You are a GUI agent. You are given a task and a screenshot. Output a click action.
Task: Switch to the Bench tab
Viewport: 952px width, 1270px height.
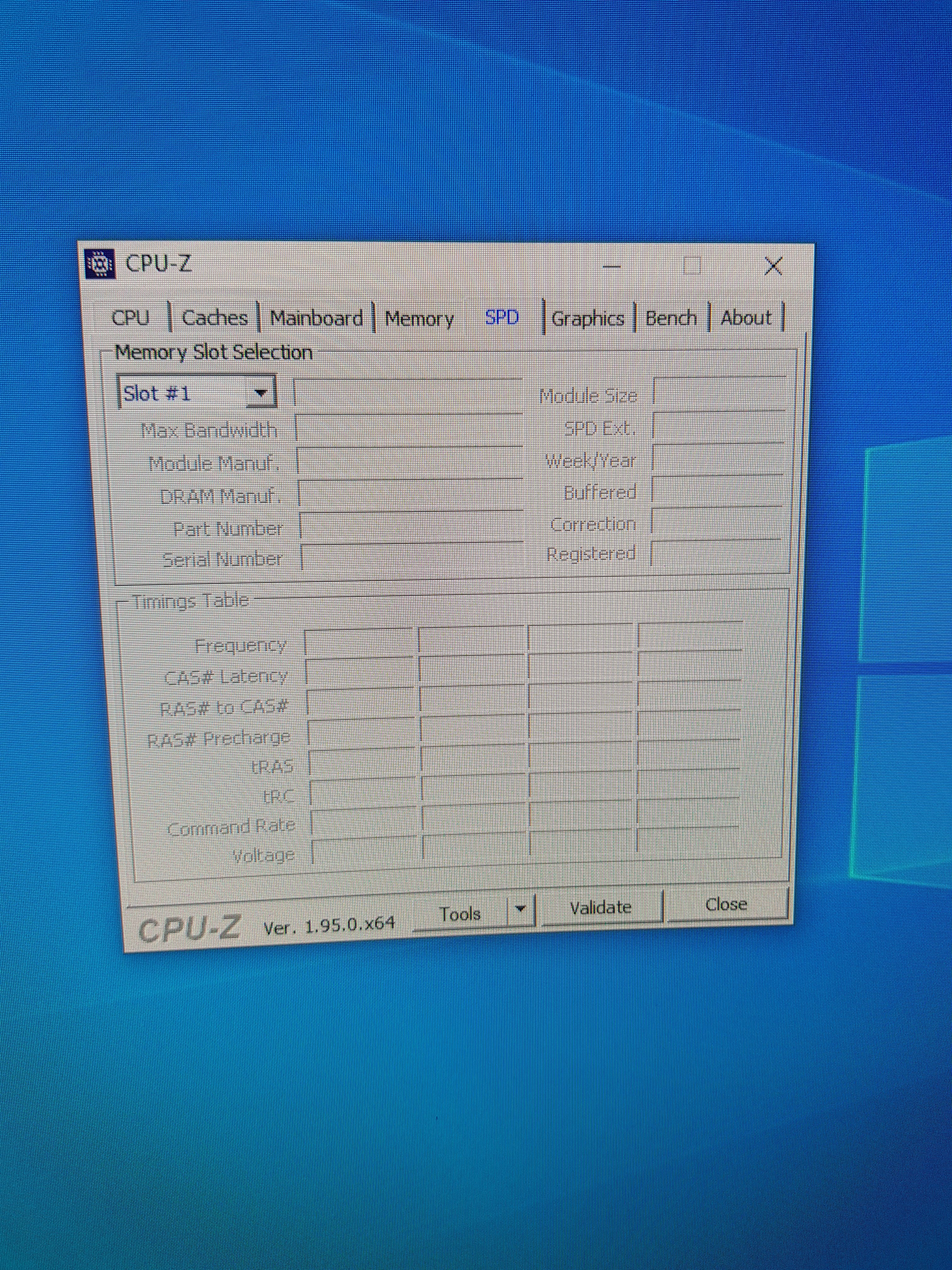click(671, 317)
